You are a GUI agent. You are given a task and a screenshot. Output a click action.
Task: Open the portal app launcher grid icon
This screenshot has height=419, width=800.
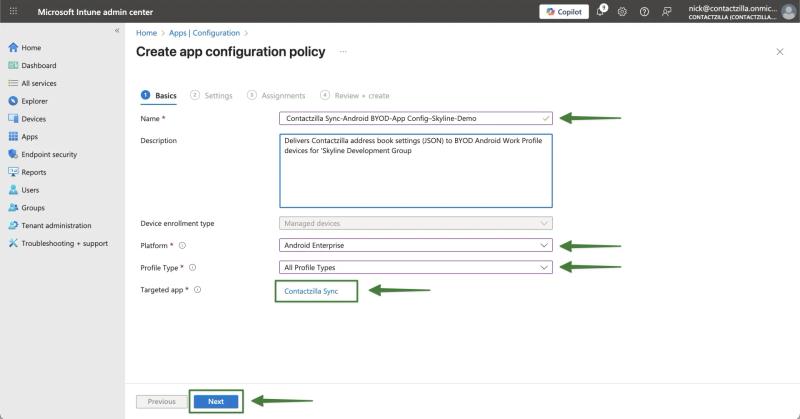pos(13,11)
